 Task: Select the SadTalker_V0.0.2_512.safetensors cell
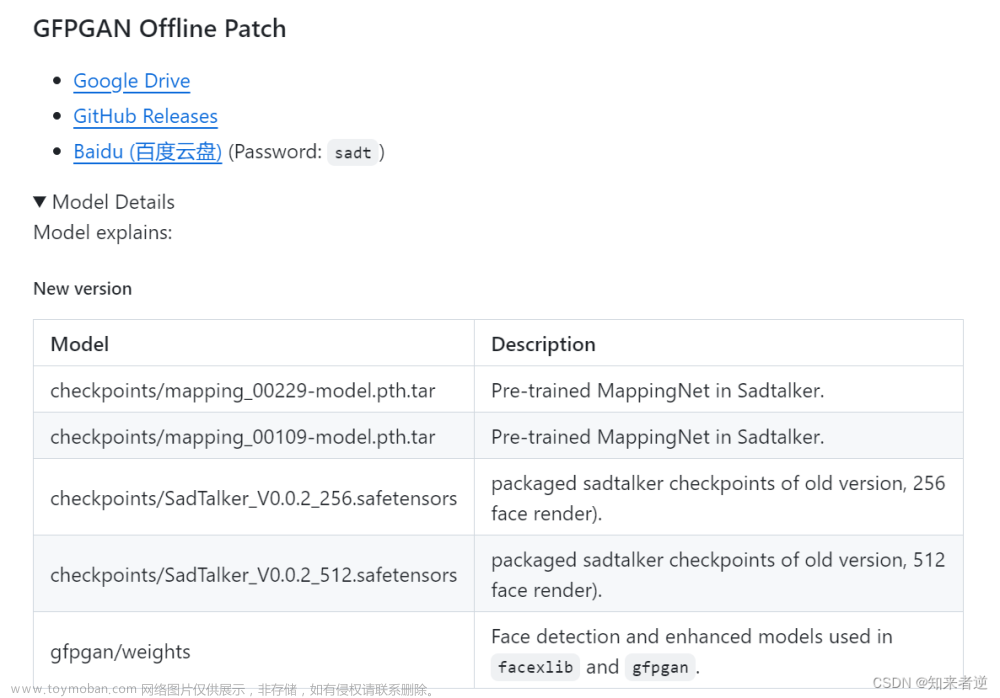(x=254, y=574)
